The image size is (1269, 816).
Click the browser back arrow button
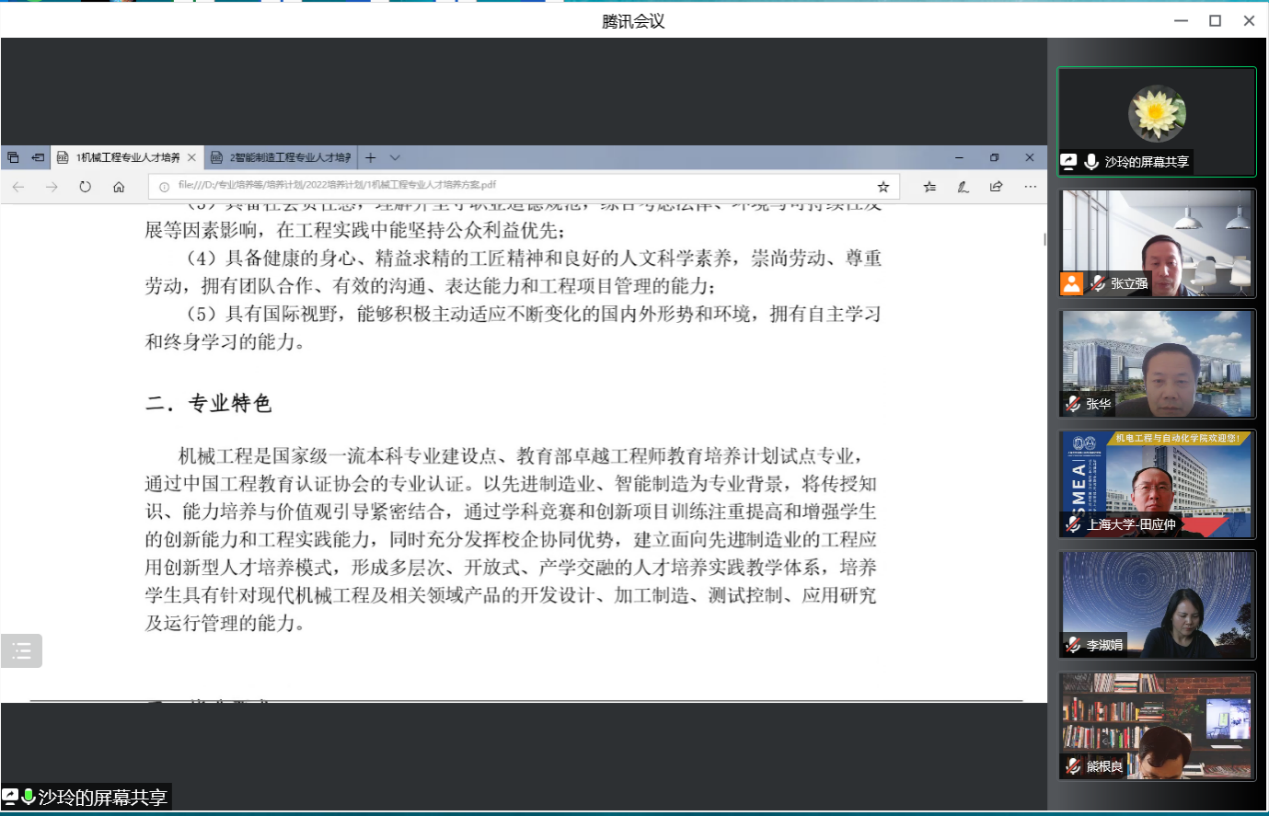click(18, 187)
